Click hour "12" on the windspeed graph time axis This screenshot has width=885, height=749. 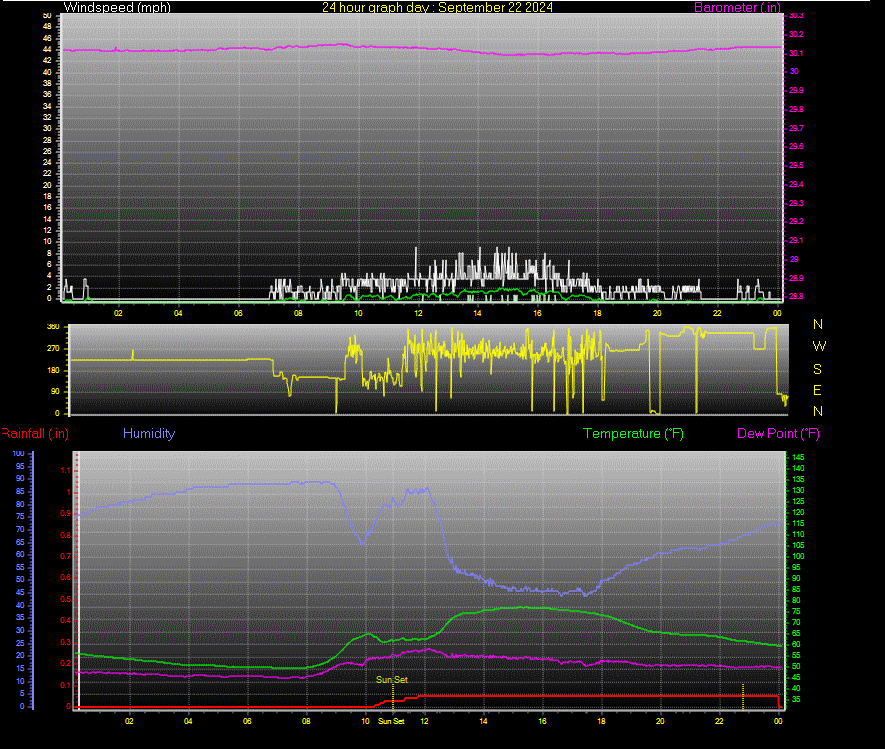click(x=418, y=313)
